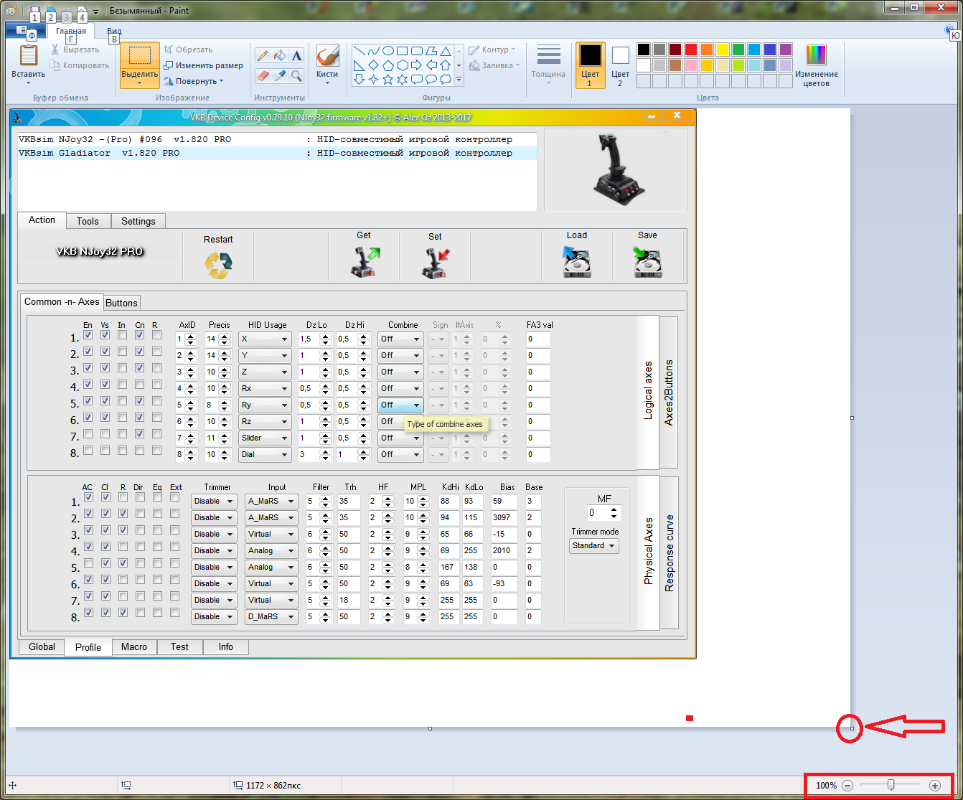Toggle R checkbox for physical axis 3
This screenshot has width=963, height=800.
click(x=123, y=530)
